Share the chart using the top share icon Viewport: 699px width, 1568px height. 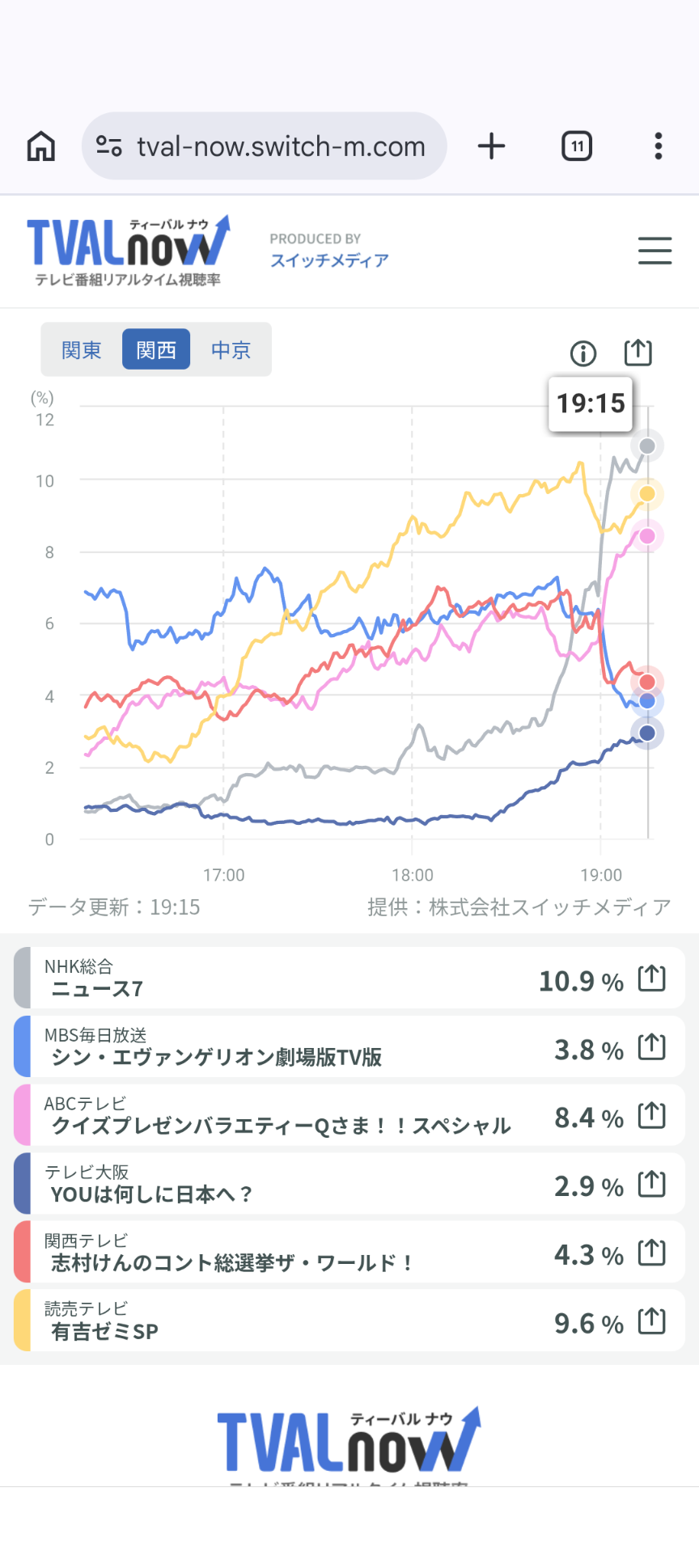click(638, 353)
